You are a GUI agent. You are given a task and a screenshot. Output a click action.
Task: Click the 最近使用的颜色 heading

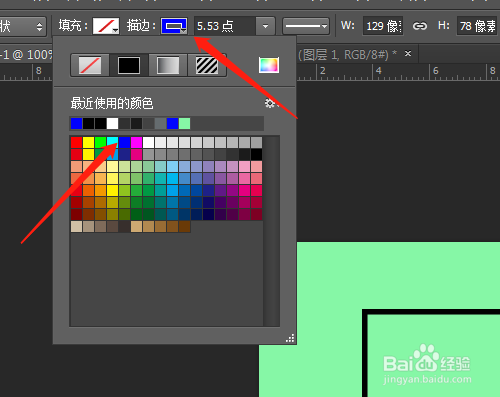112,103
